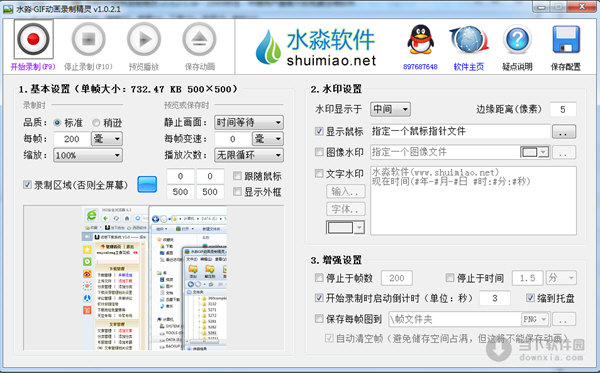This screenshot has width=600, height=373.
Task: Click the 指定一个图像文件 path field
Action: pos(445,152)
